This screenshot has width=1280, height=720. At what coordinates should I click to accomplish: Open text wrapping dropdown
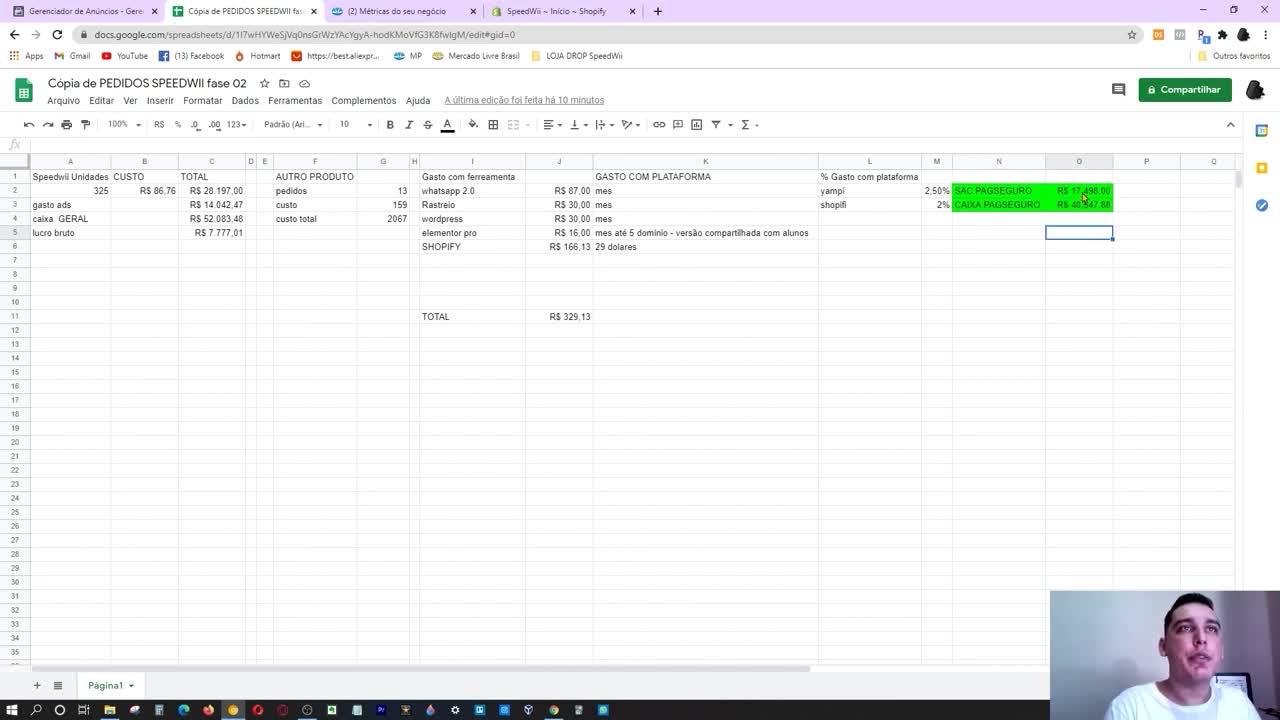tap(604, 125)
